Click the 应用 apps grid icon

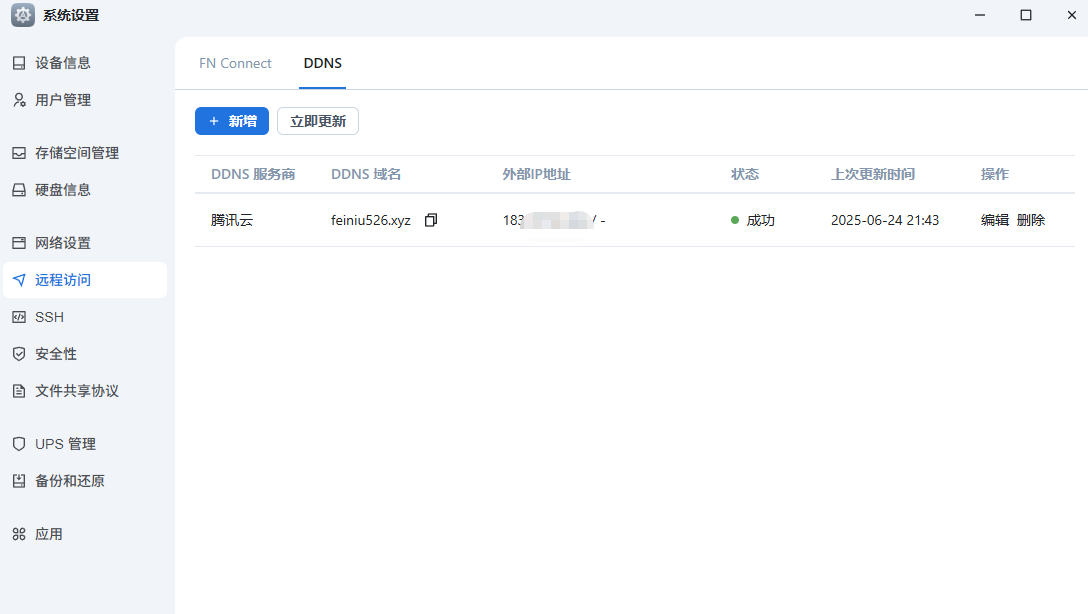tap(19, 534)
